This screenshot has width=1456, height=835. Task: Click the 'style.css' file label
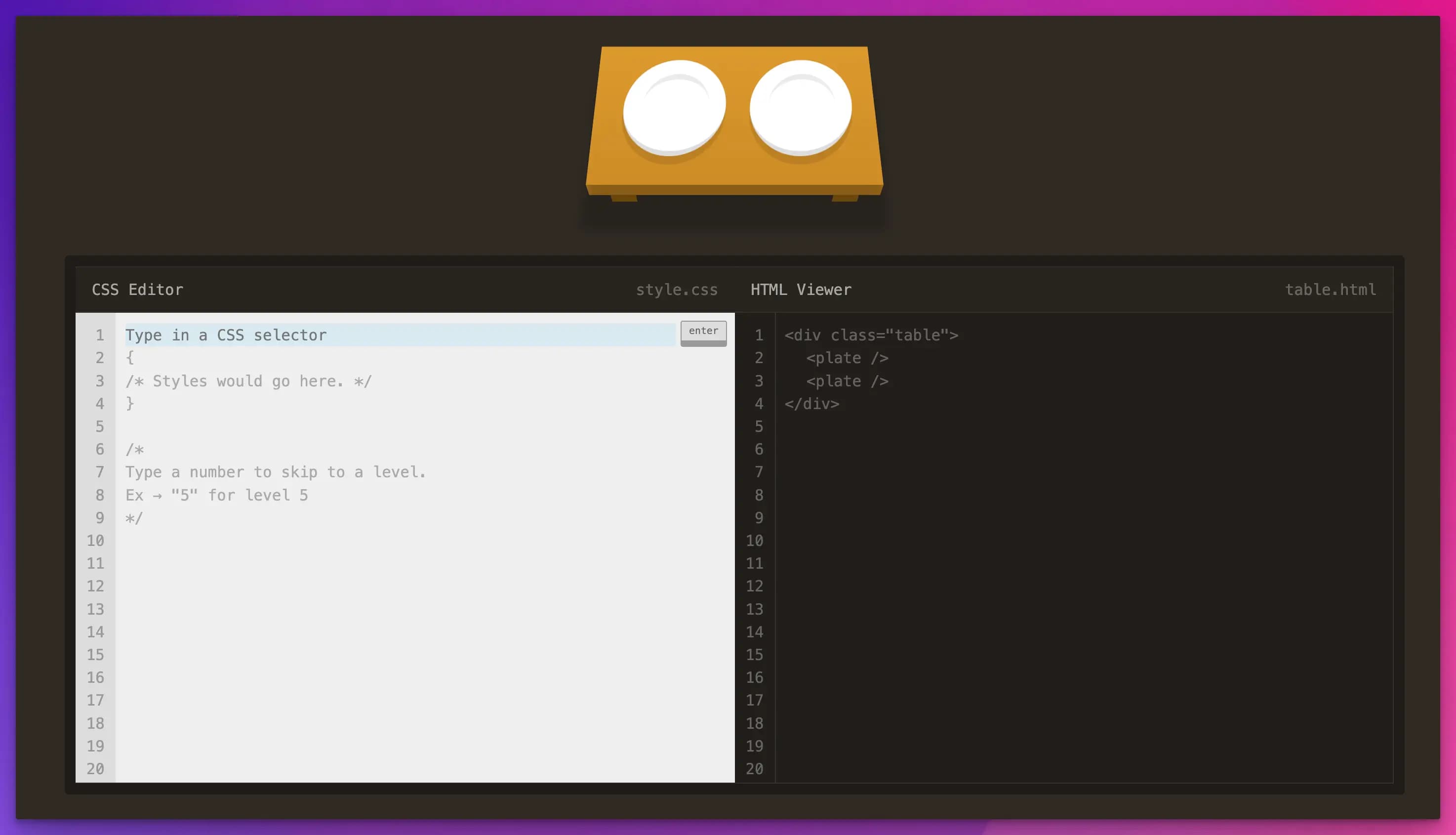[x=677, y=290]
